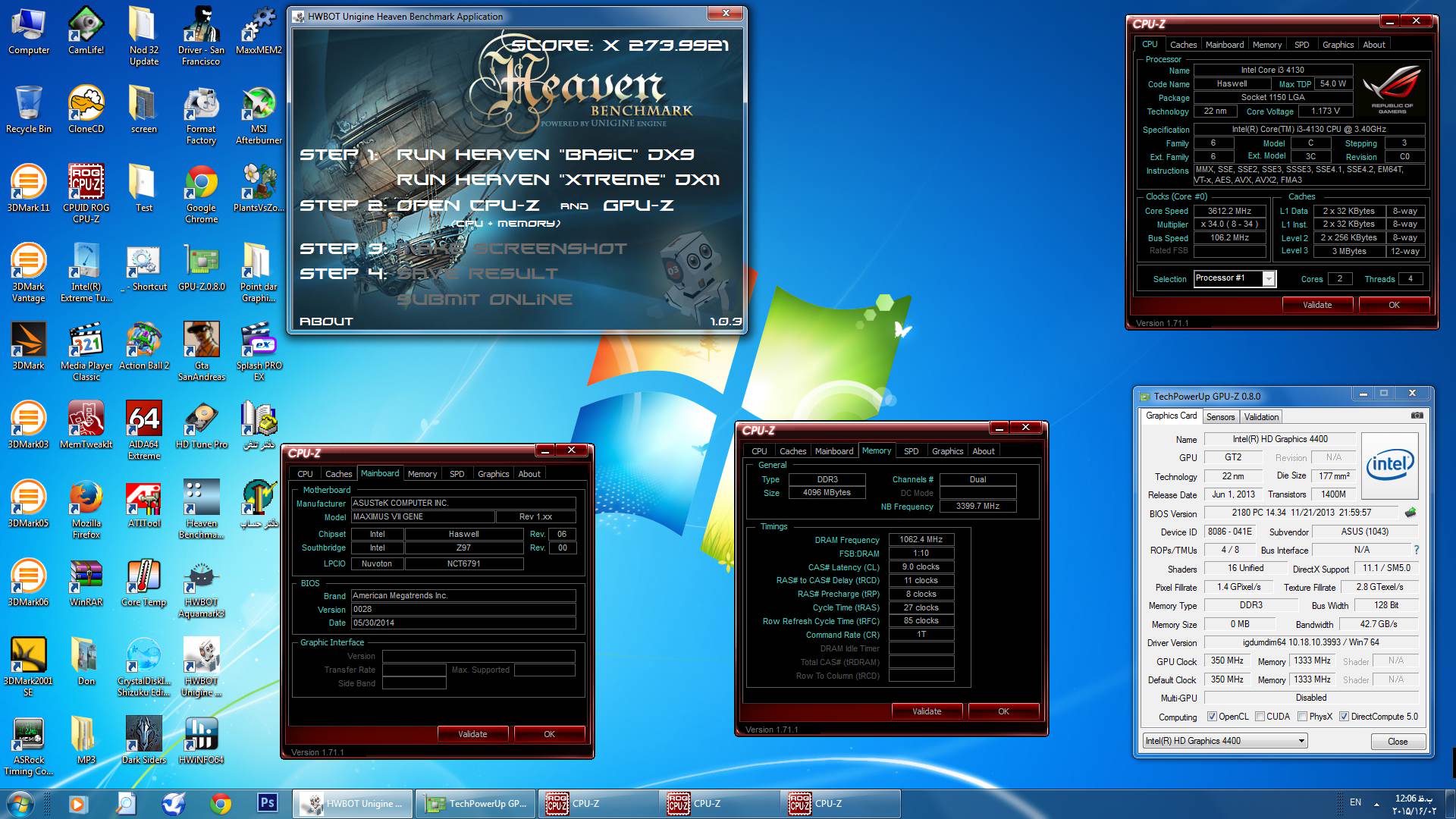Click Run Heaven "Xtreme" DX11 option
The width and height of the screenshot is (1456, 819).
click(558, 180)
